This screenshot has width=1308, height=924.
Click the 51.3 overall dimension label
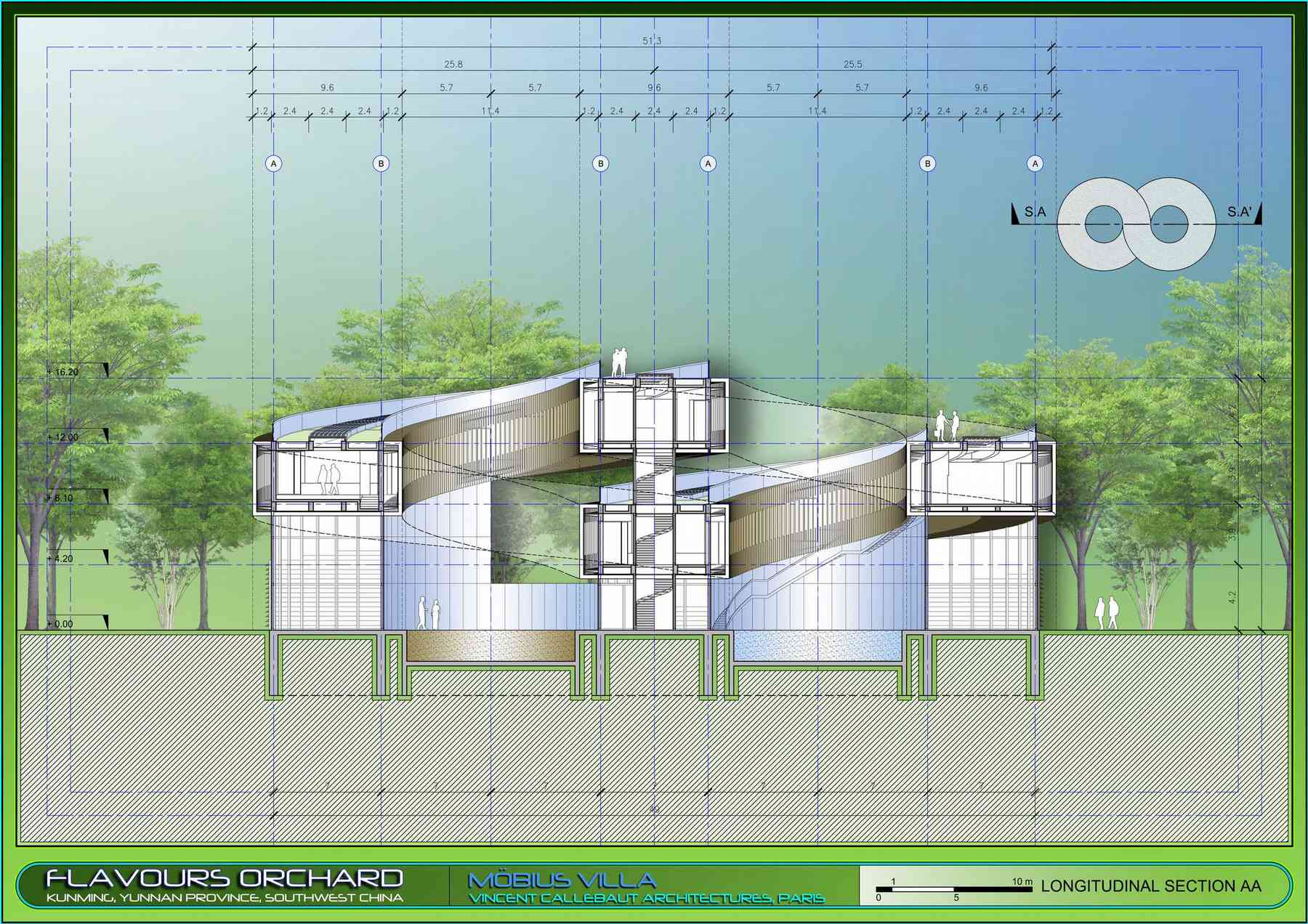652,41
